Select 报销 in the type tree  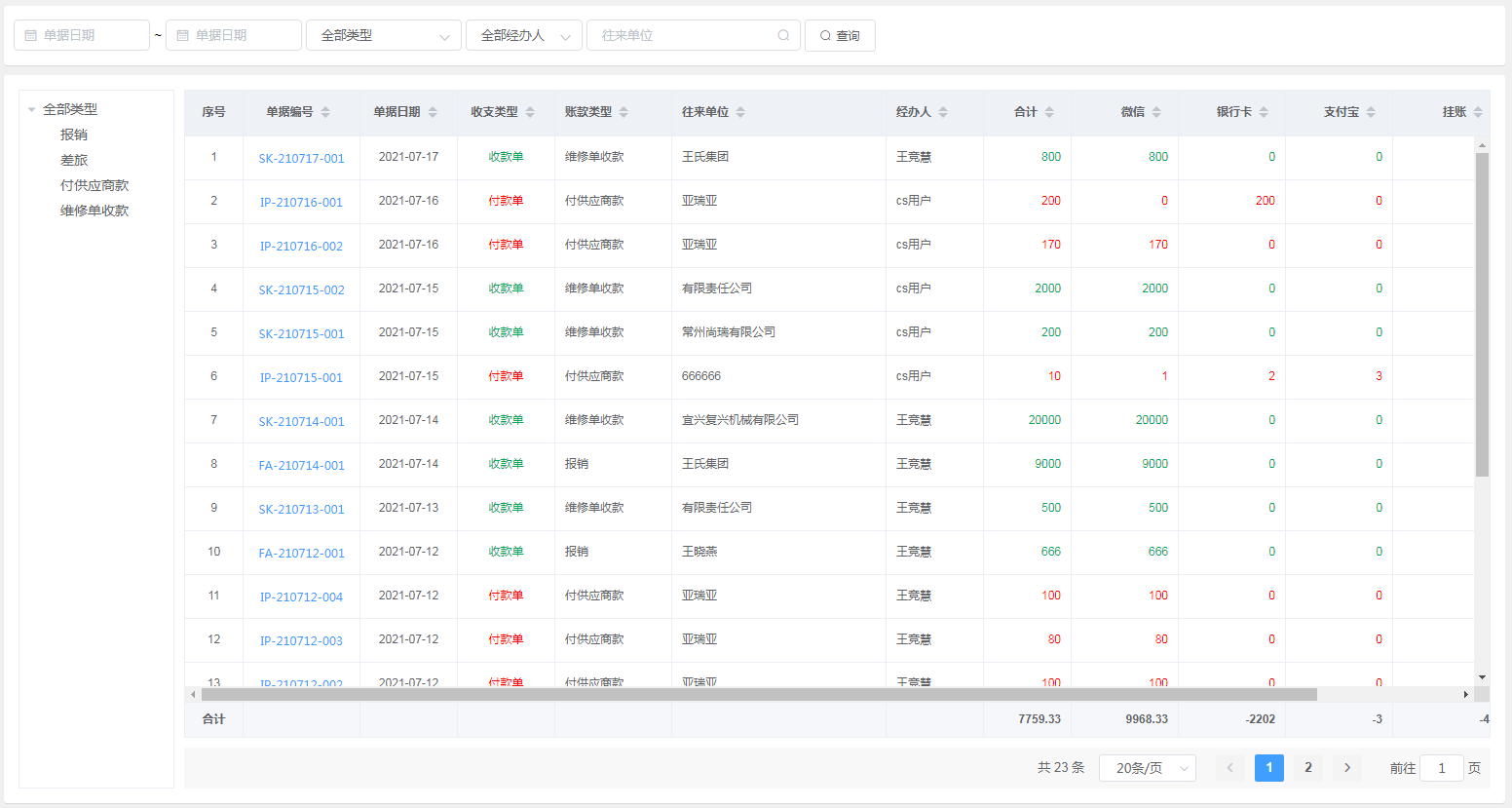coord(74,135)
